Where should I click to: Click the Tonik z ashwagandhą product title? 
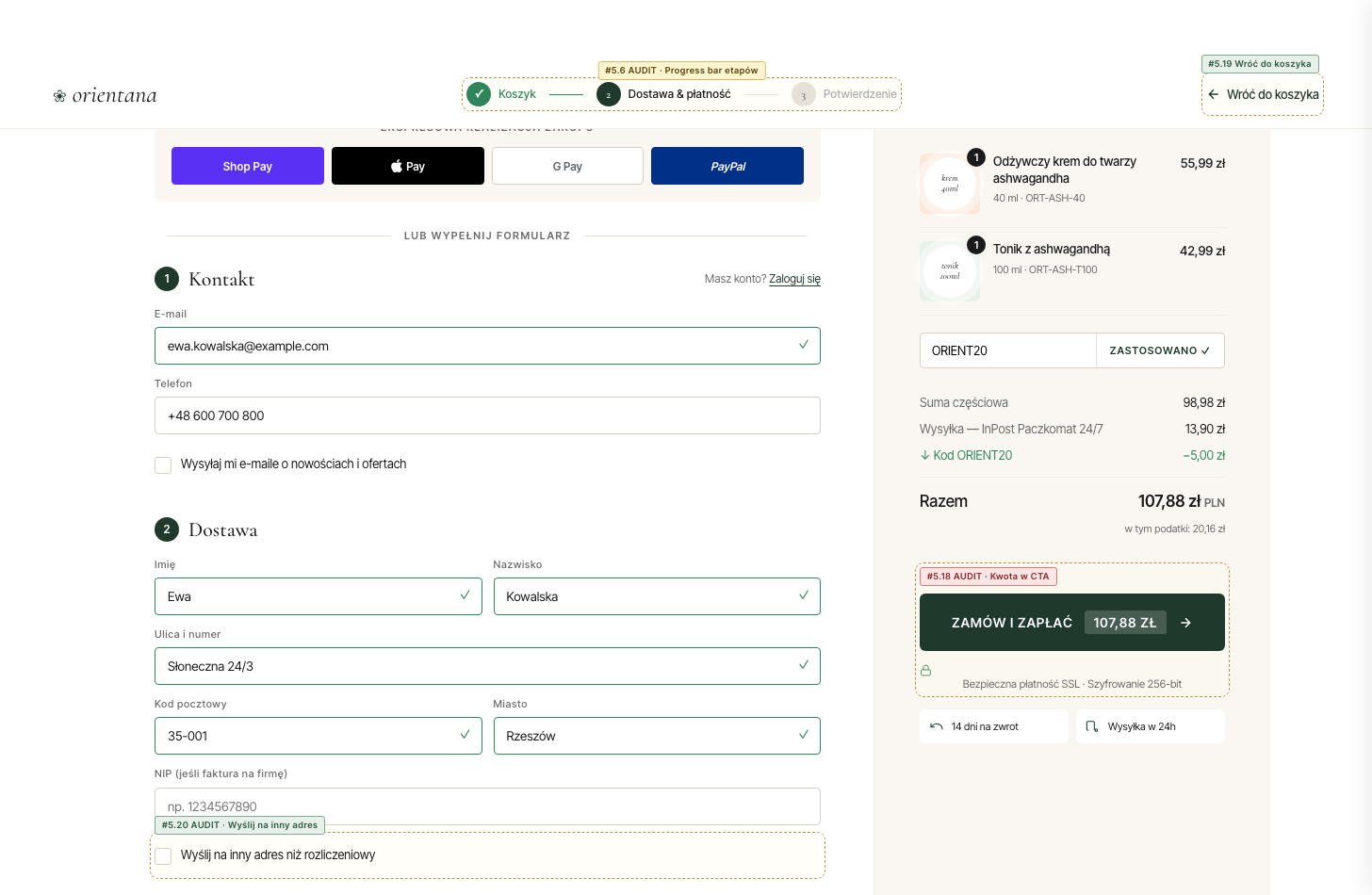[x=1052, y=249]
